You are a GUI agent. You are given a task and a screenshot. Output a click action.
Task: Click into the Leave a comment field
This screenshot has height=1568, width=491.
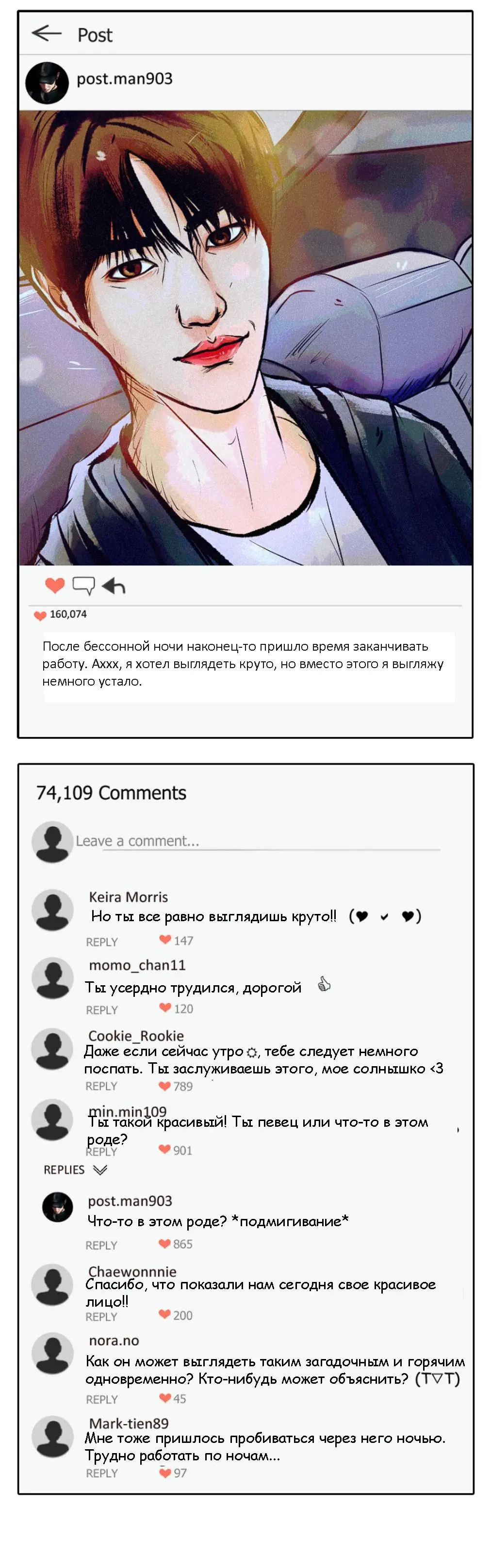click(x=258, y=841)
